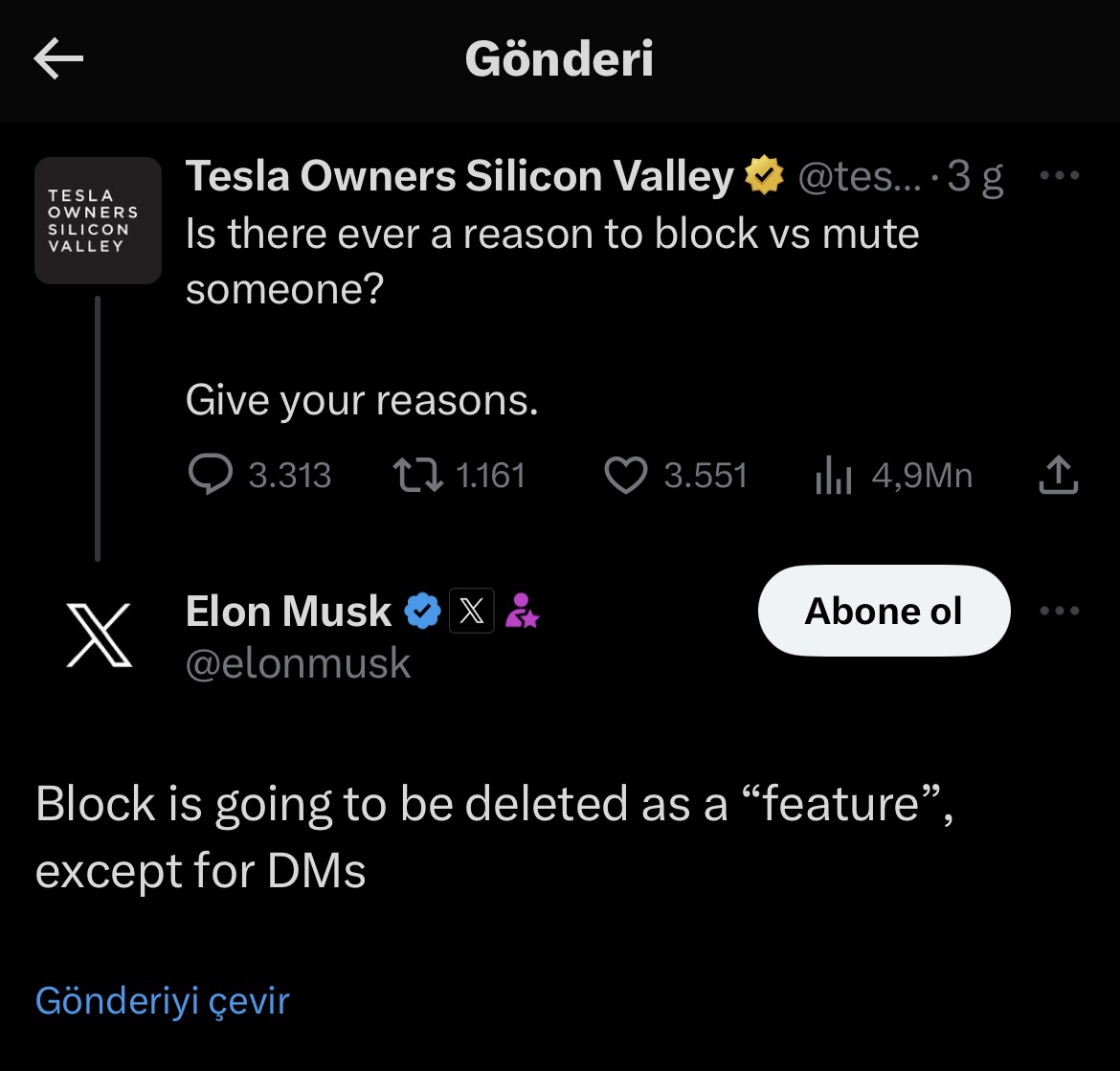Screen dimensions: 1120x1071
Task: Repost the Tesla Owners Silicon Valley post
Action: tap(418, 475)
